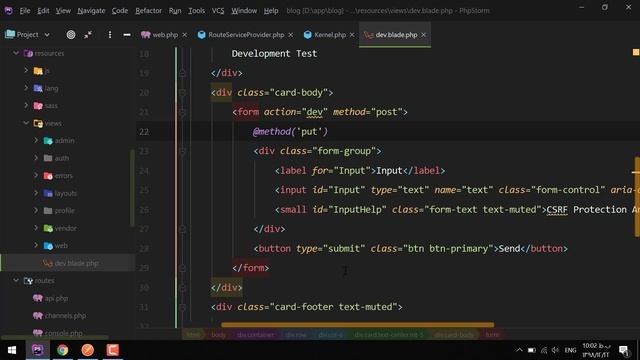Expand the auth folder
The height and width of the screenshot is (360, 640).
point(36,158)
